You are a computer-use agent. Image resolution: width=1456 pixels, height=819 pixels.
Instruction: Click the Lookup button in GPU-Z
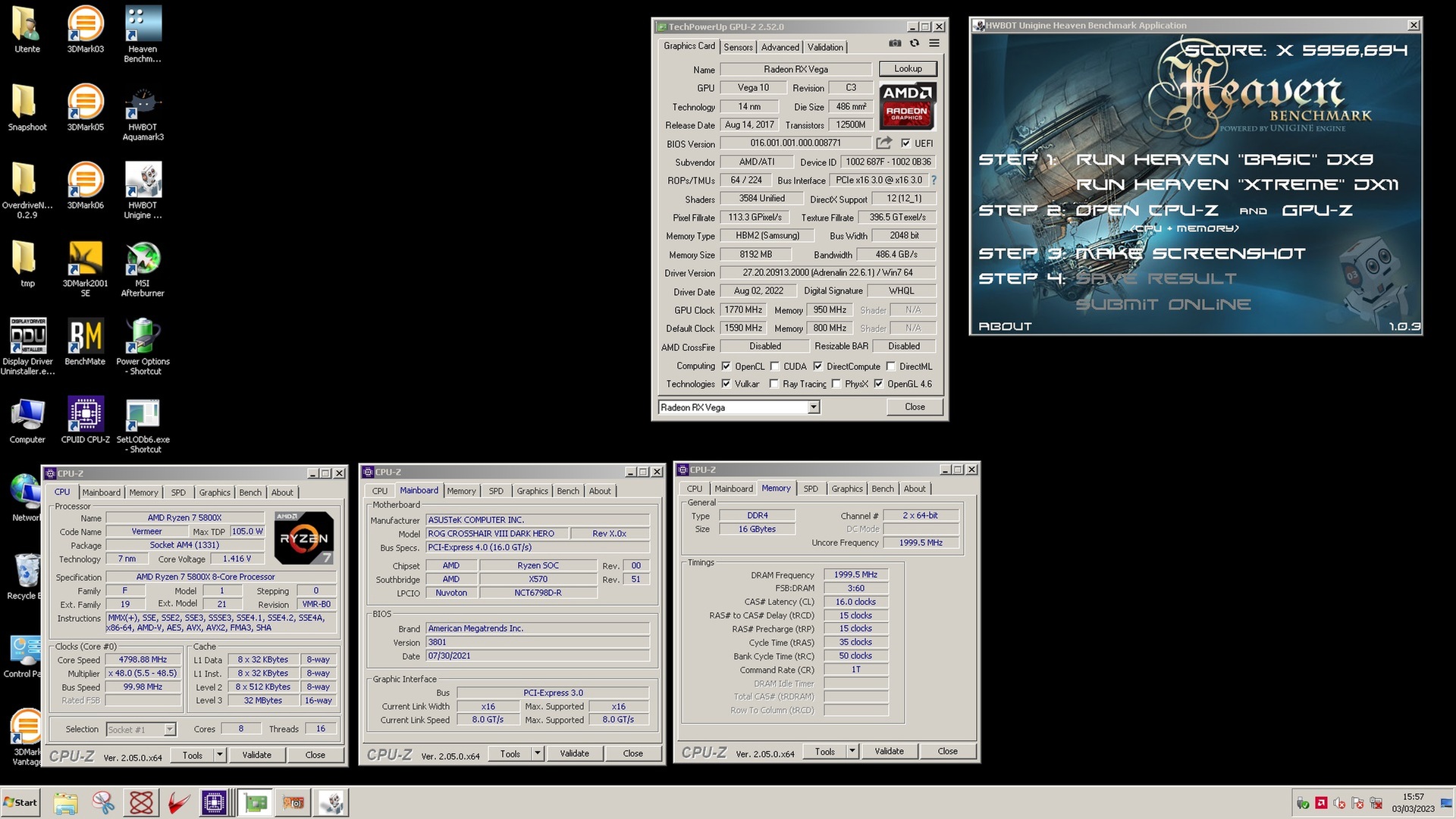coord(908,69)
